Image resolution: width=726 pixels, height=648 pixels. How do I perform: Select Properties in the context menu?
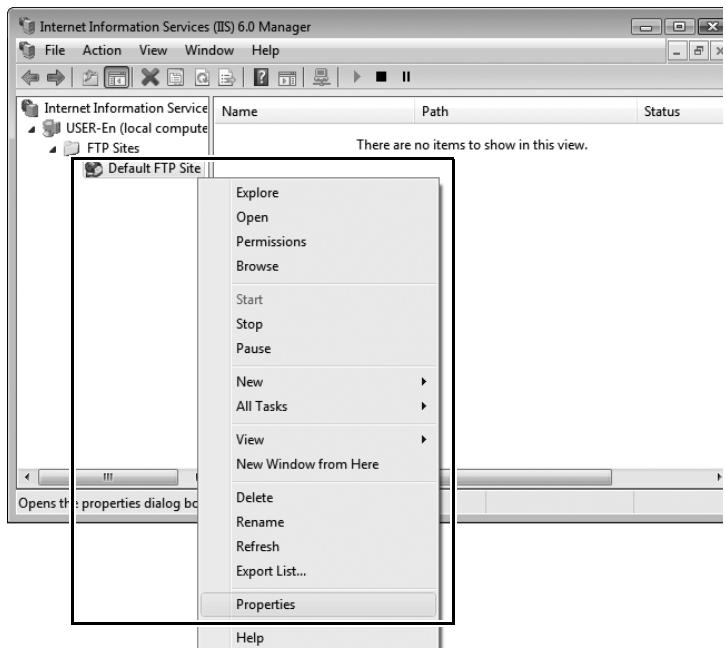[319, 604]
